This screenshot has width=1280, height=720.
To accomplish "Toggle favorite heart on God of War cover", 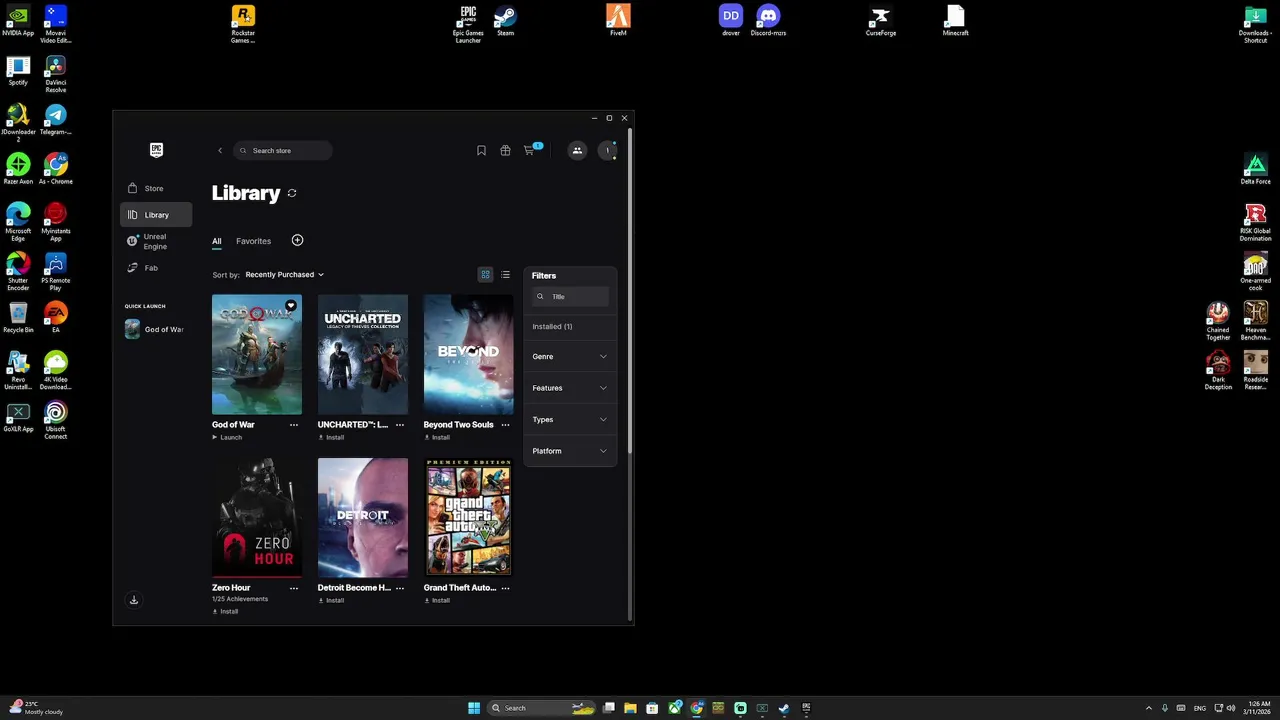I will (x=291, y=305).
